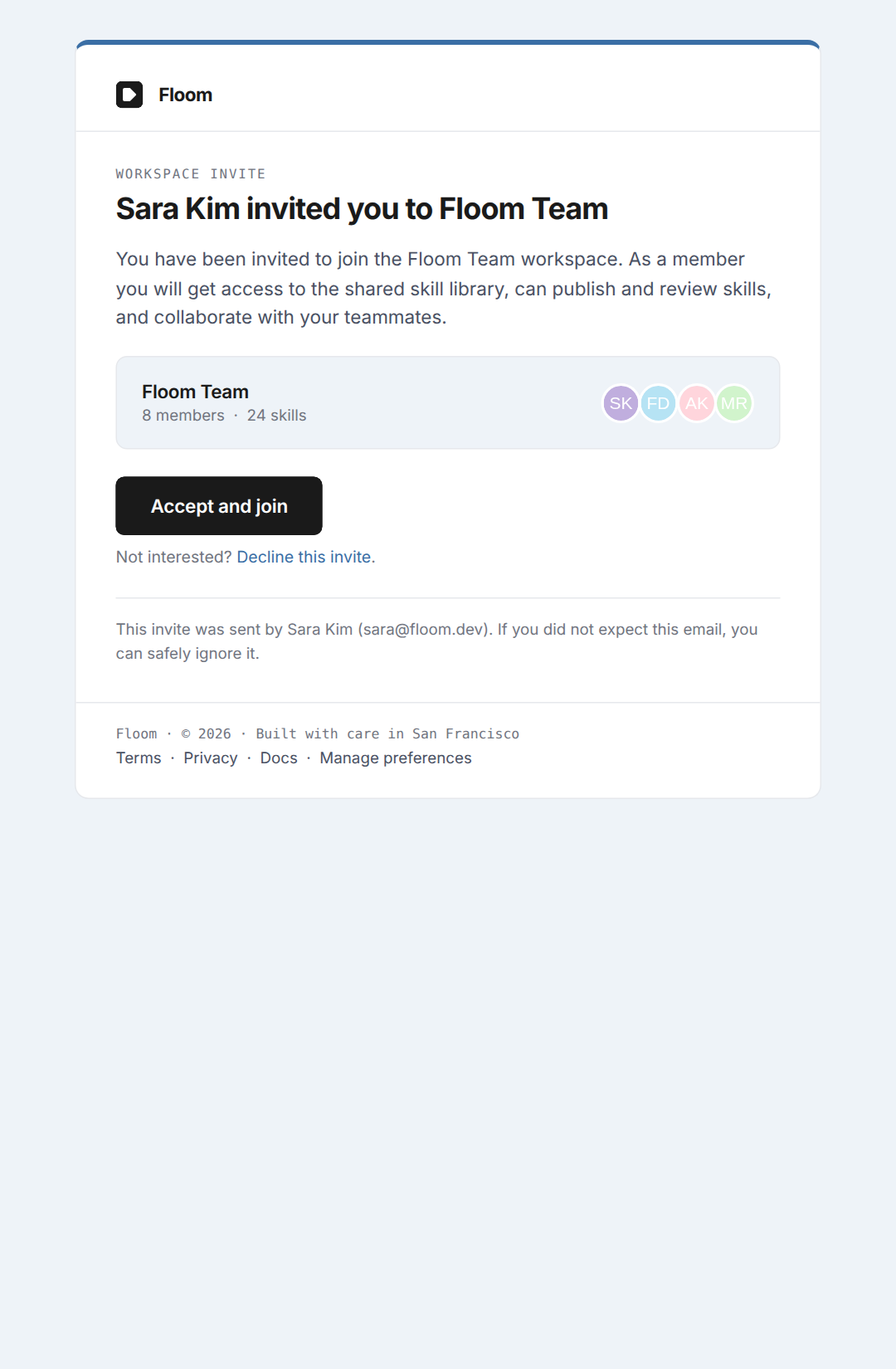Click the Floom brand name in header
Viewport: 896px width, 1369px height.
(185, 95)
